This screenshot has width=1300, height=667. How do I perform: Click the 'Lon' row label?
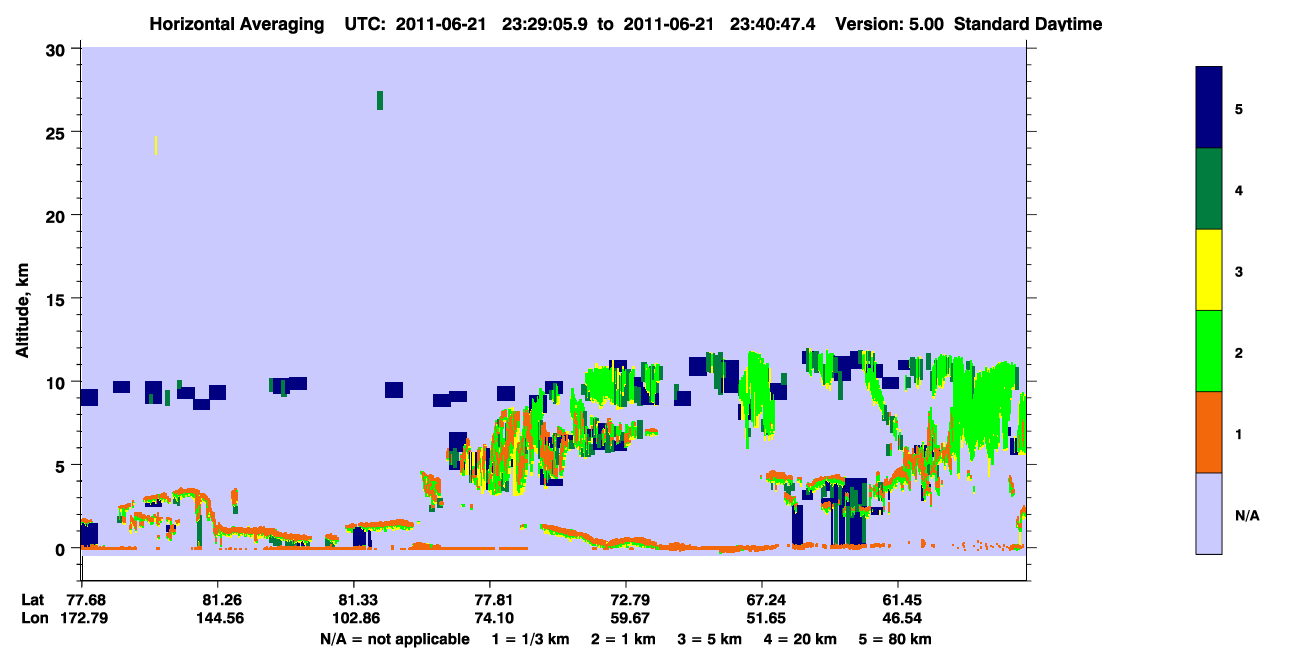click(33, 618)
